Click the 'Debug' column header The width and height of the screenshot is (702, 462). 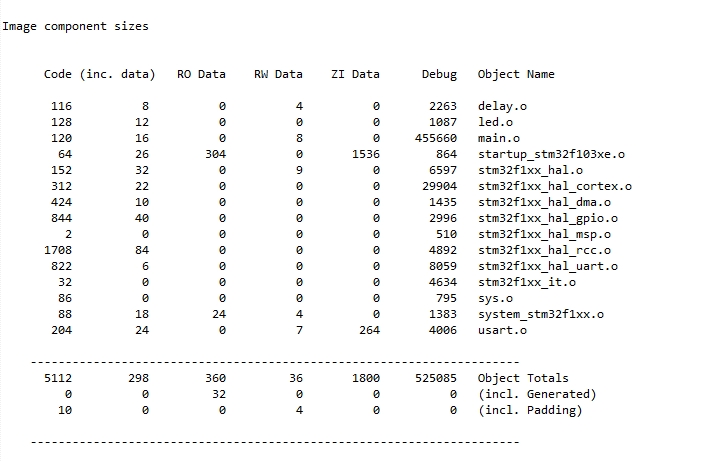(x=439, y=74)
